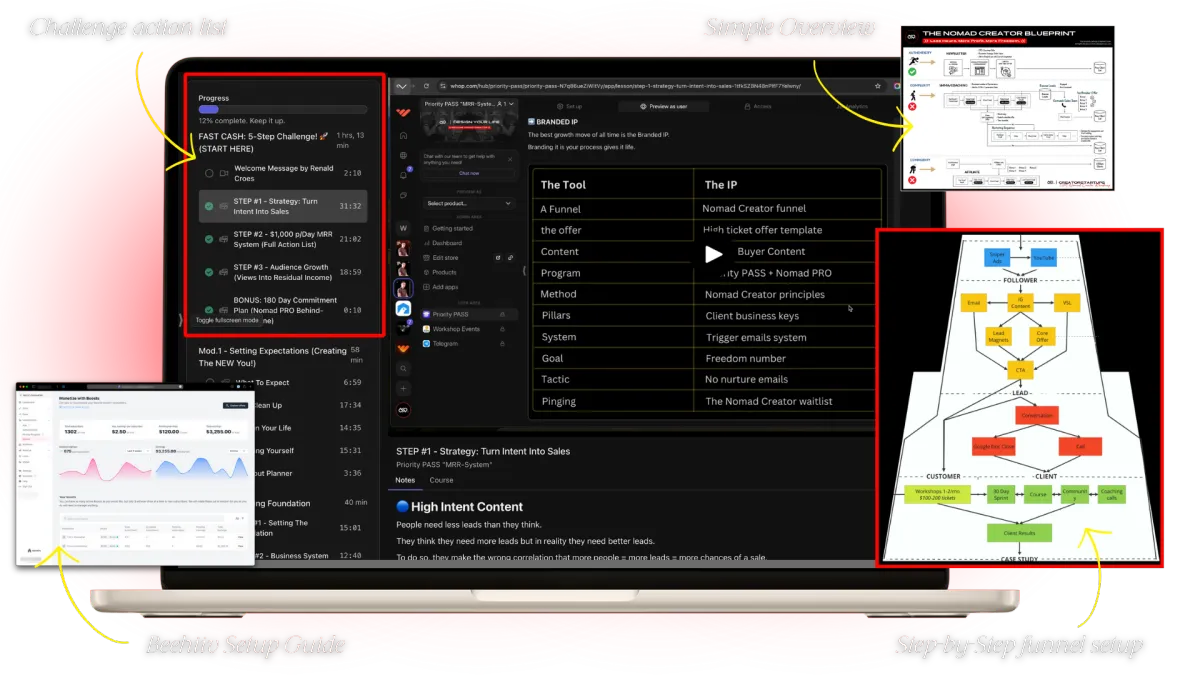Open the Priority PASS MRR-System dropdown

point(468,104)
